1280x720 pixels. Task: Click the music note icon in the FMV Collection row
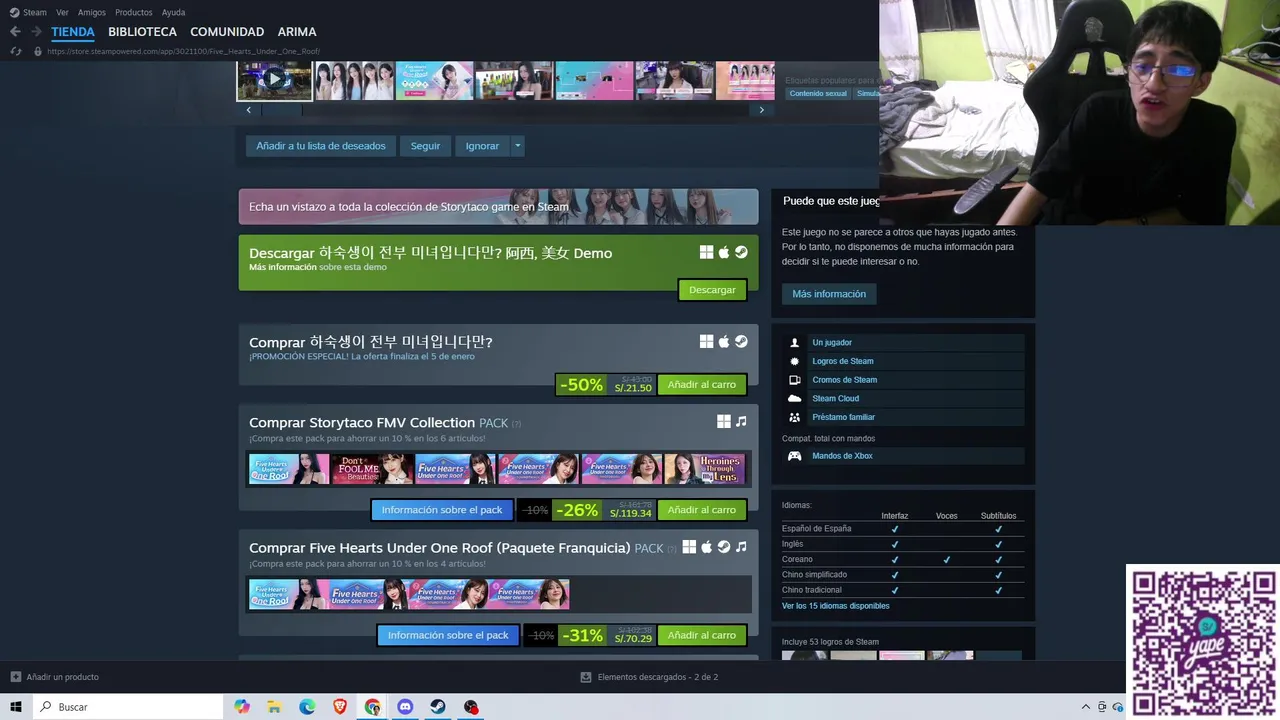pos(741,422)
